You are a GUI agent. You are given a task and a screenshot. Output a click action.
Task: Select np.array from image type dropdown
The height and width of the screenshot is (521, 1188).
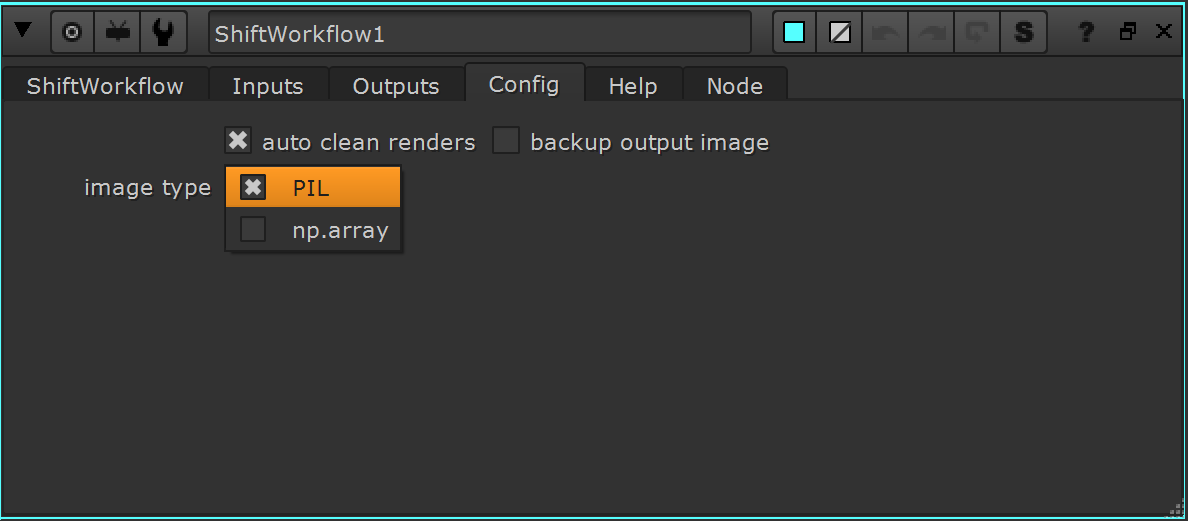coord(314,230)
